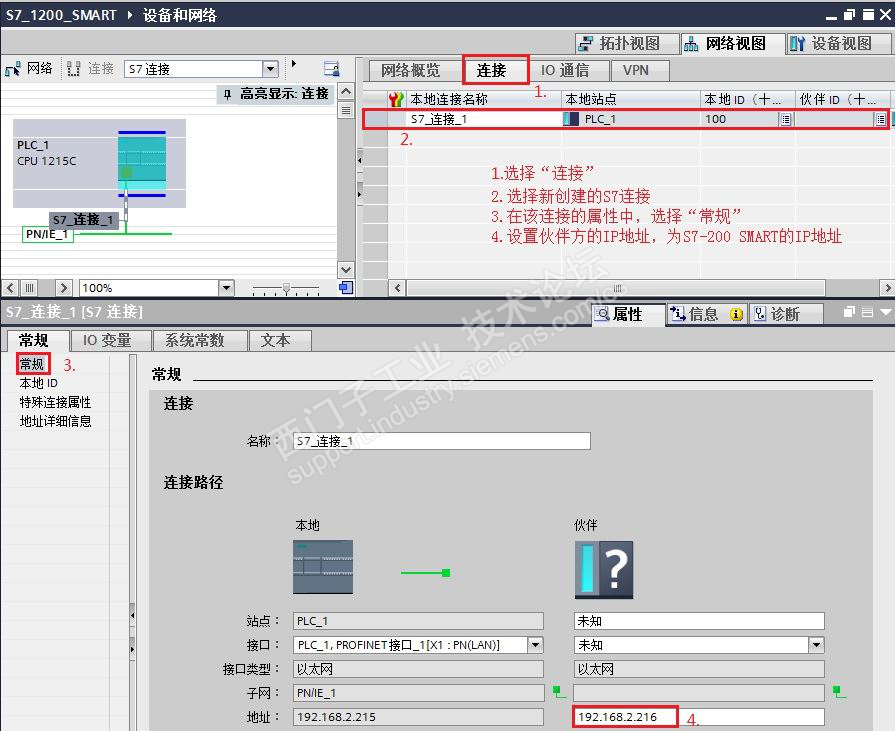The width and height of the screenshot is (895, 731).
Task: Click the 本地站点 column header
Action: tap(631, 99)
